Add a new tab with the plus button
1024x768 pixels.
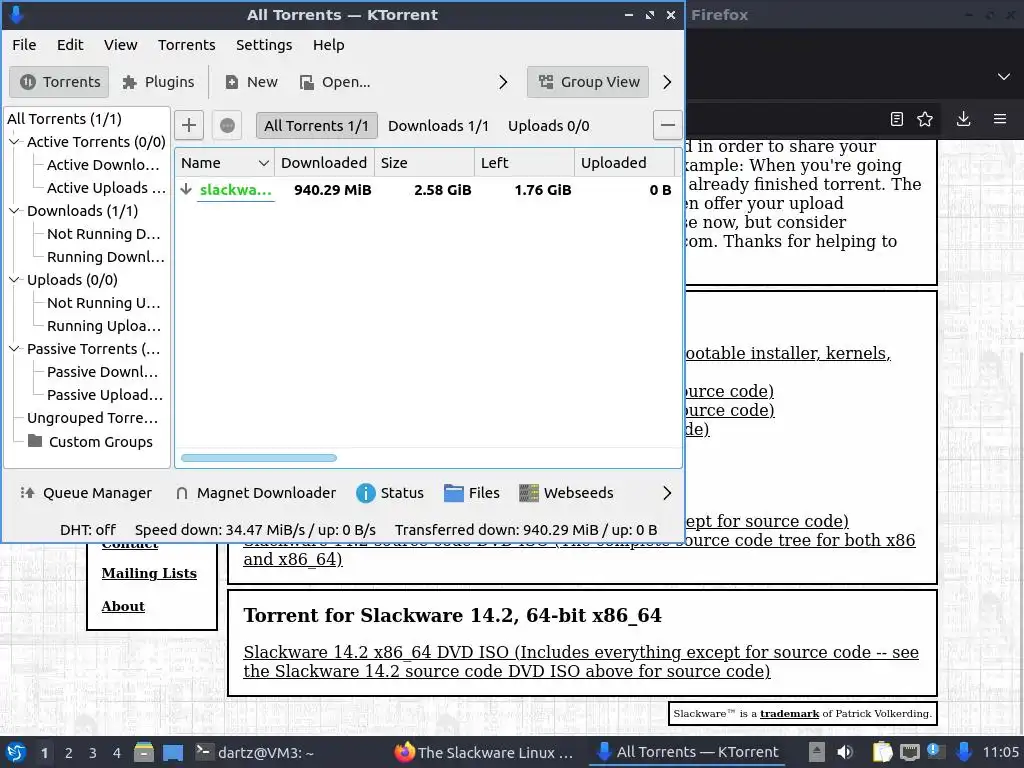(189, 125)
